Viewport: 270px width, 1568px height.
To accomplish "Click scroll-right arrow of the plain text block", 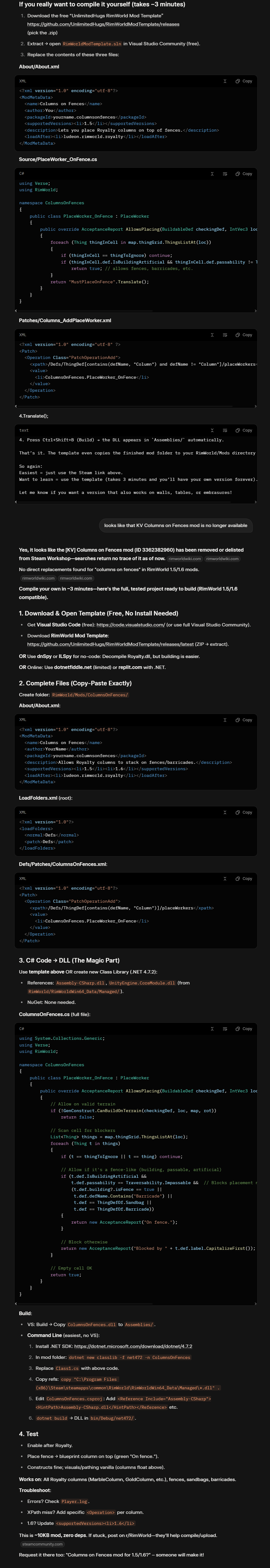I will pos(255,501).
